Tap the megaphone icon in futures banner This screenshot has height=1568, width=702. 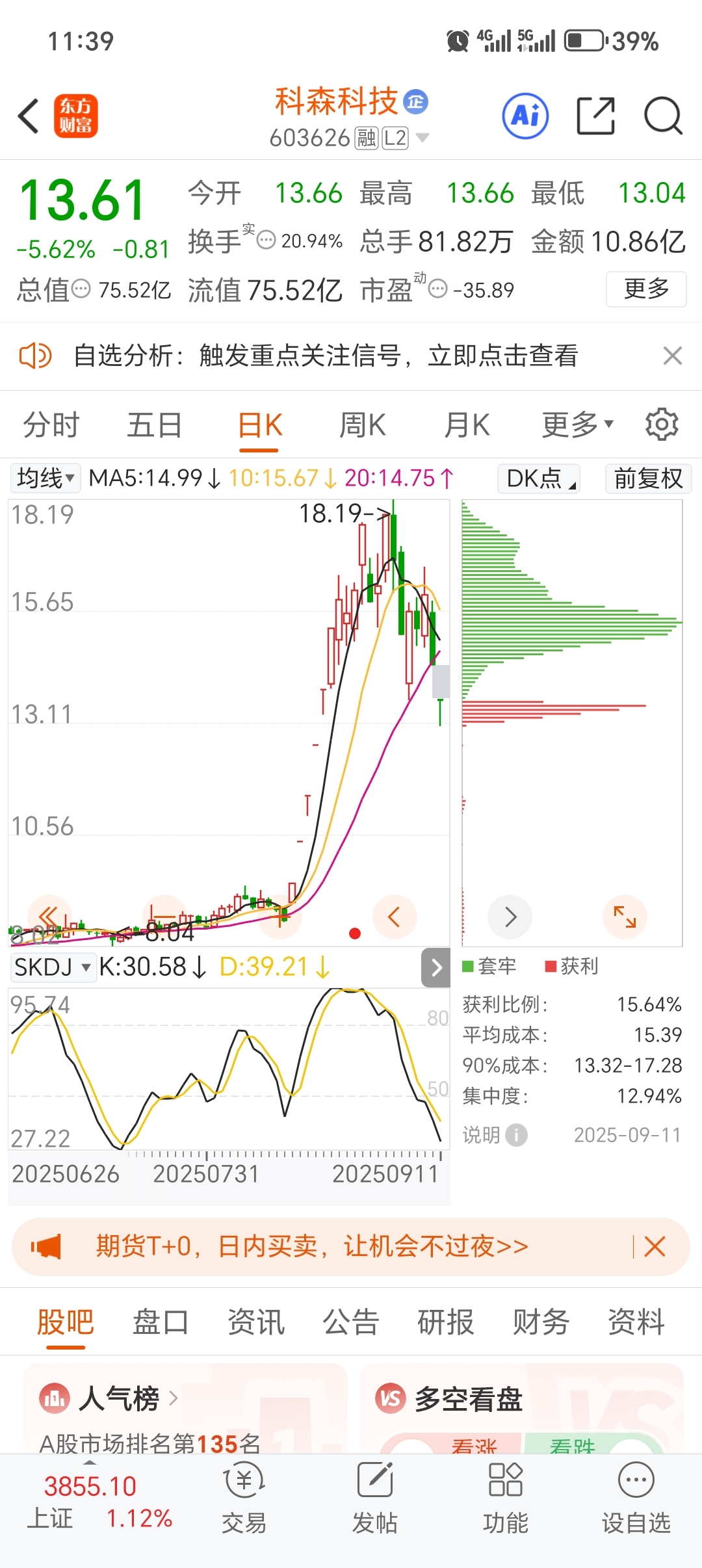point(46,1246)
